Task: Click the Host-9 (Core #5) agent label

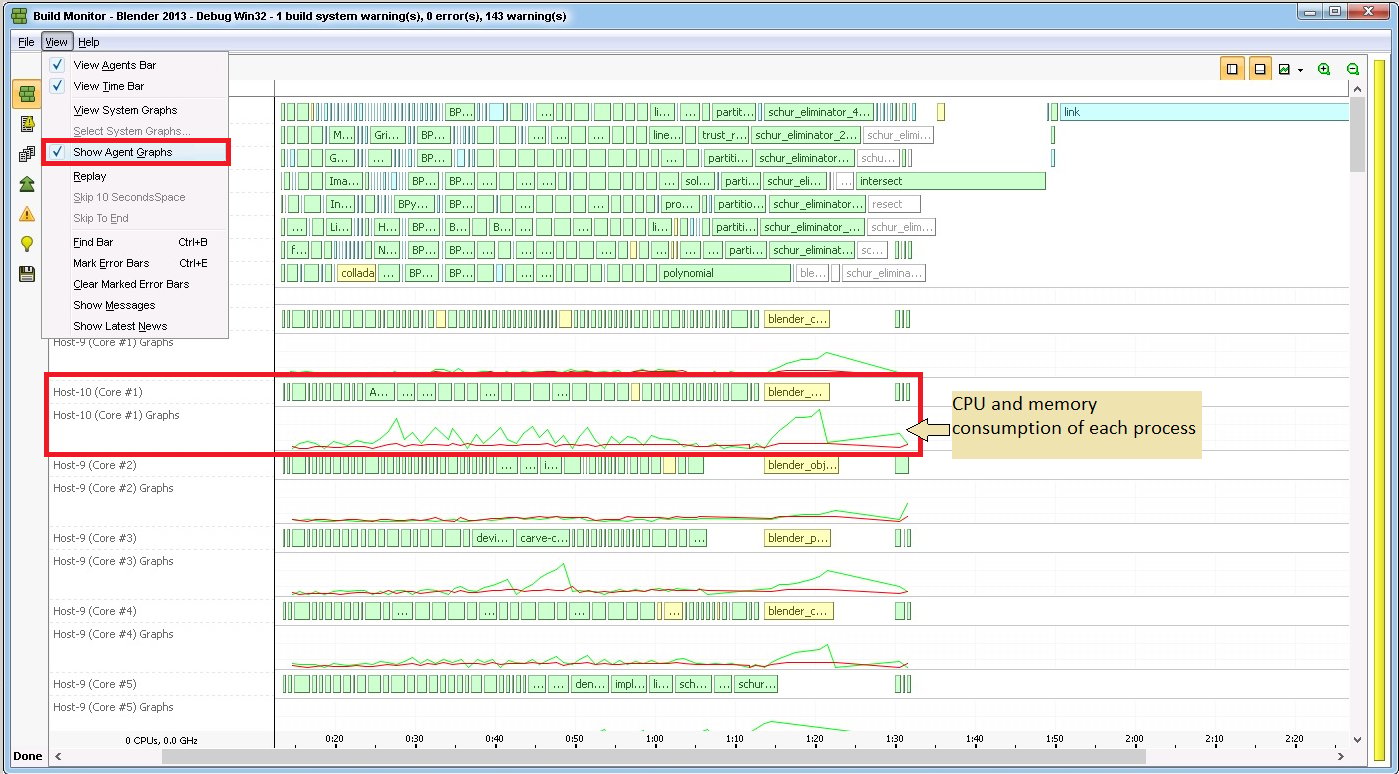Action: [x=95, y=684]
